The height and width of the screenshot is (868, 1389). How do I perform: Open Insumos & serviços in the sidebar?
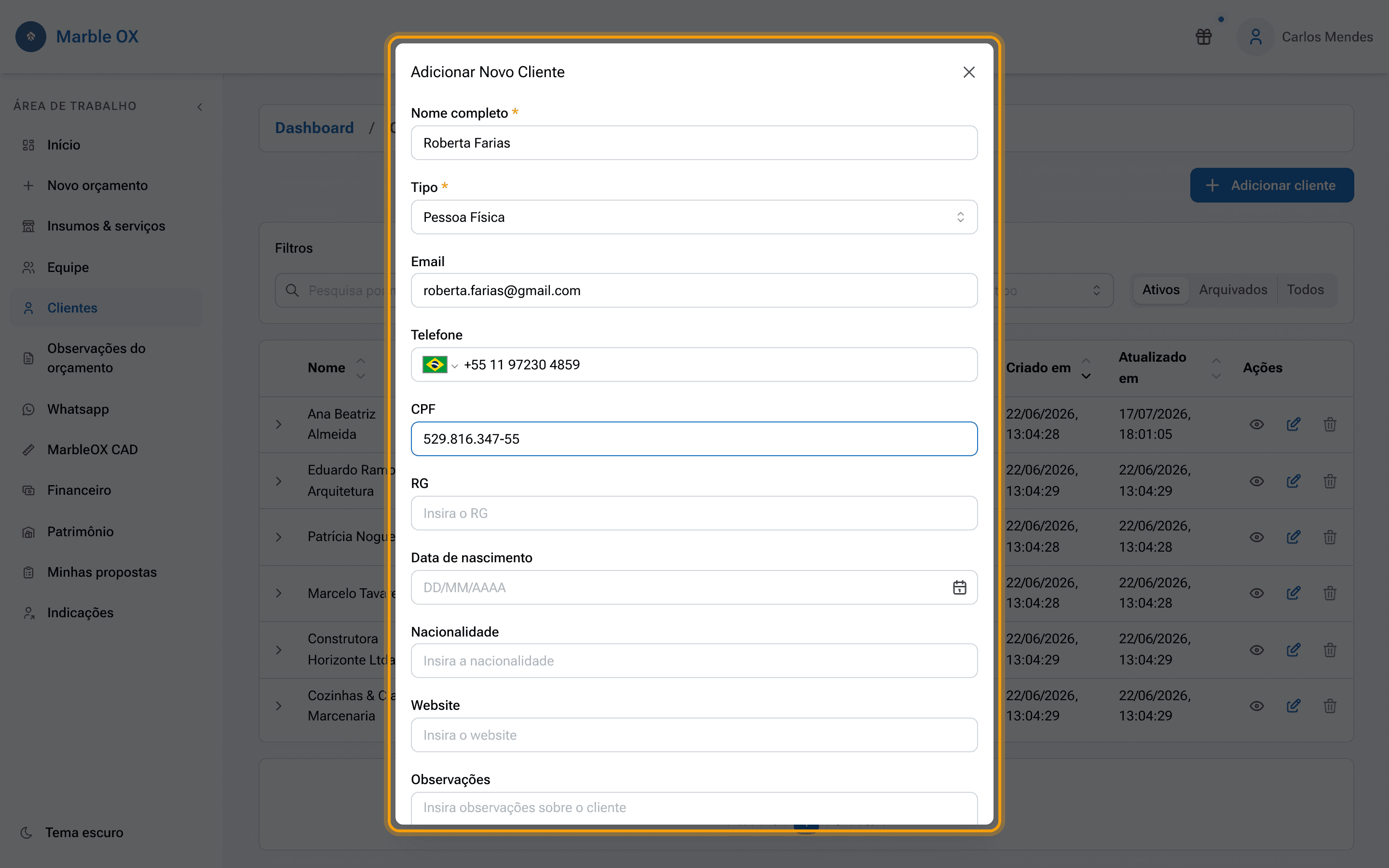pos(107,226)
